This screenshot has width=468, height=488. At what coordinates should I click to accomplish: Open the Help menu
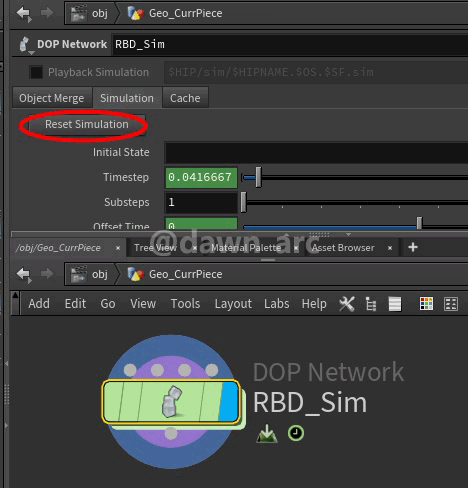coord(314,304)
